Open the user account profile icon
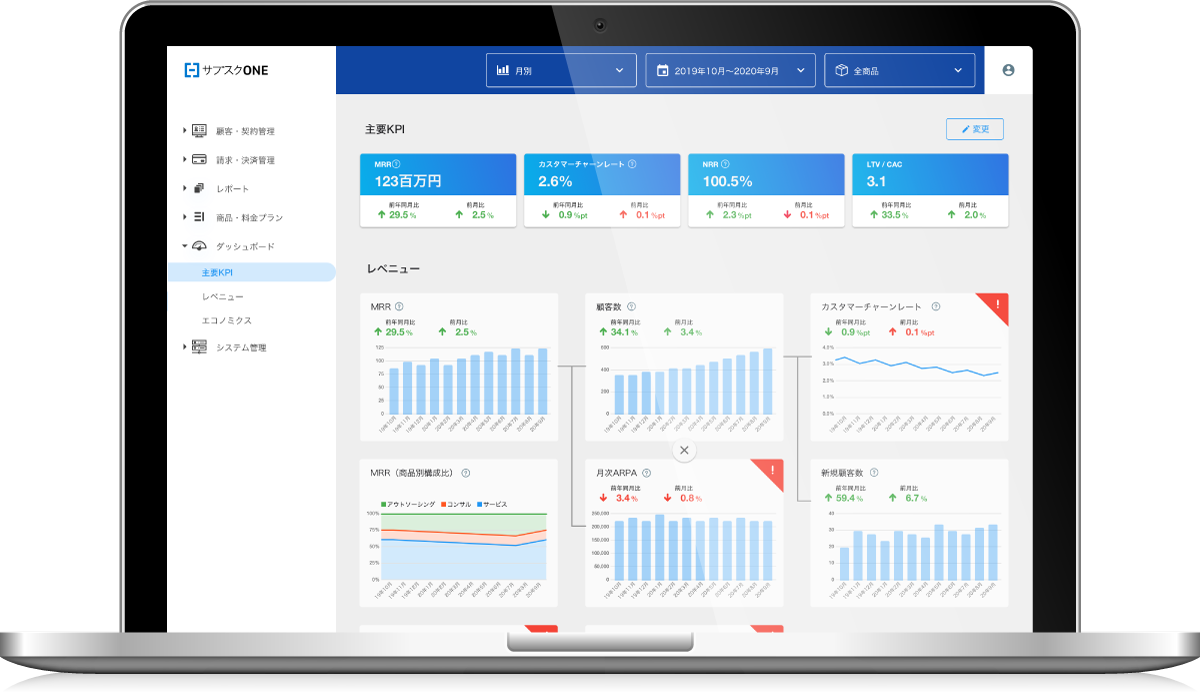The image size is (1200, 693). (1007, 70)
